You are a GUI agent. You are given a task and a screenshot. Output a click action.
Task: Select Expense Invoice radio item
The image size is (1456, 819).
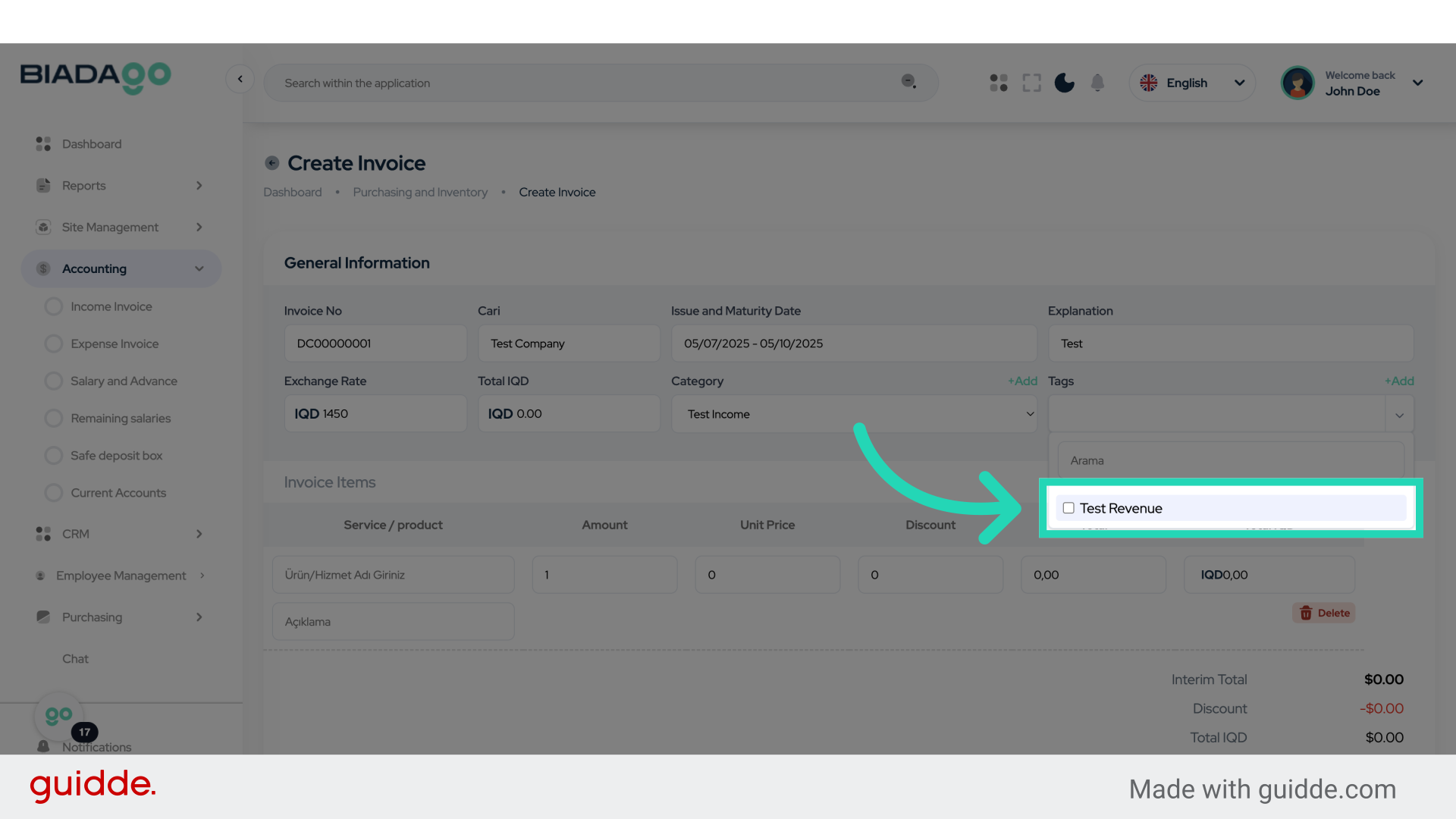114,344
